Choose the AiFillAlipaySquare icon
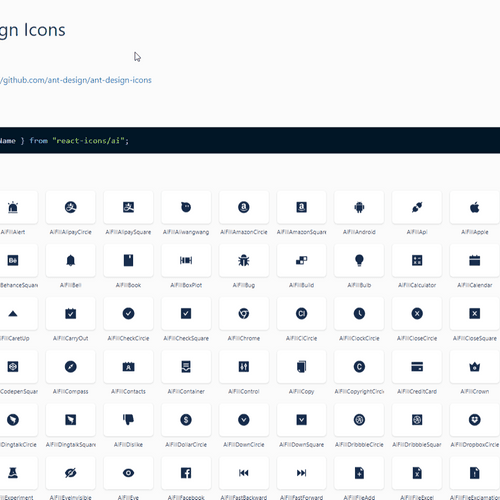This screenshot has height=500, width=500. coord(128,207)
